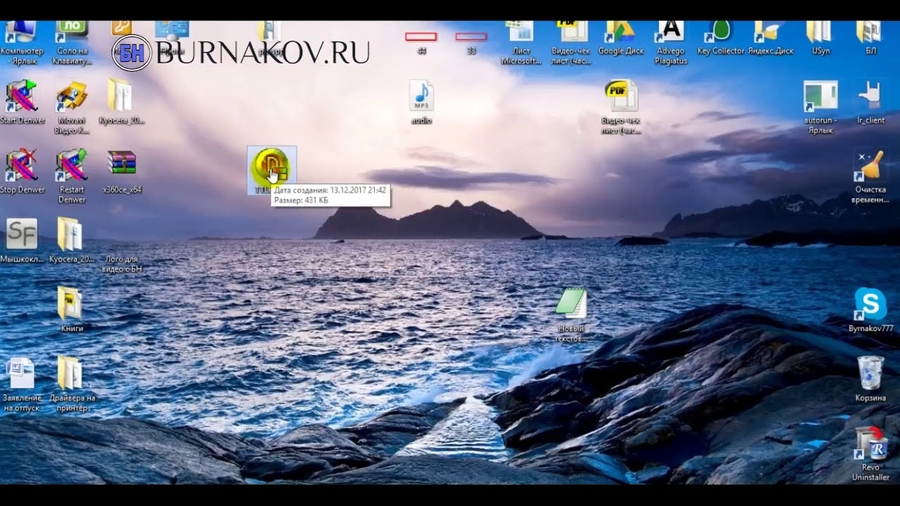Click the Очистка временных broom shortcut
900x506 pixels.
pyautogui.click(x=870, y=166)
